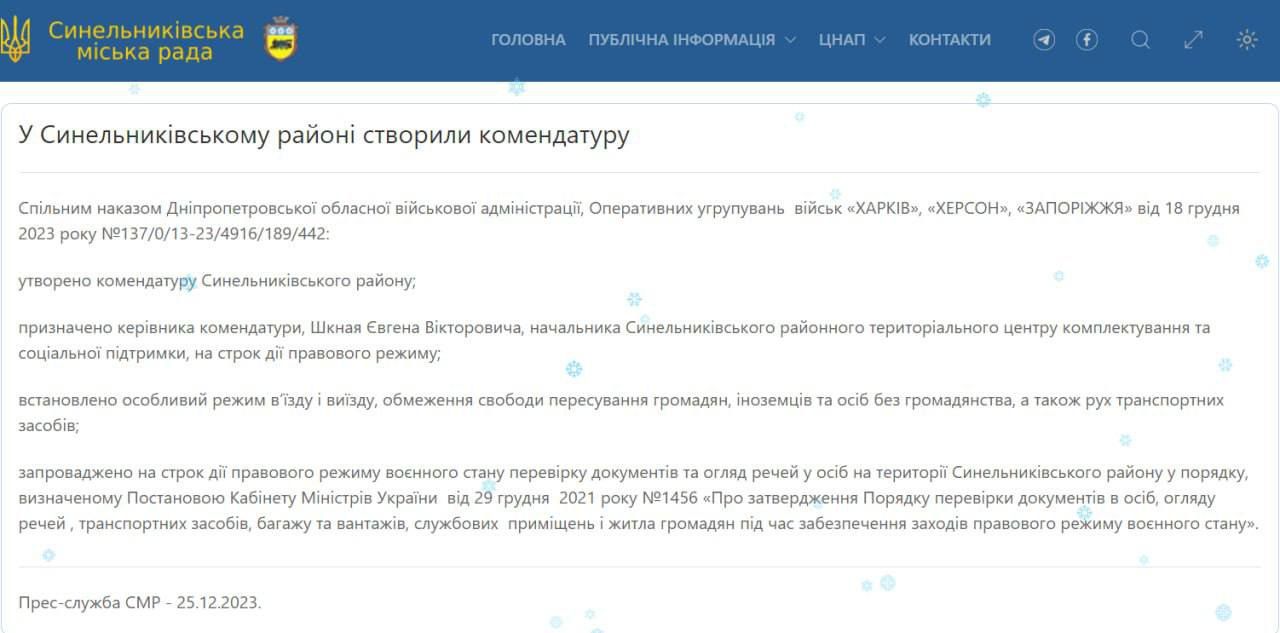Open the Facebook page icon
The height and width of the screenshot is (633, 1280).
1087,40
